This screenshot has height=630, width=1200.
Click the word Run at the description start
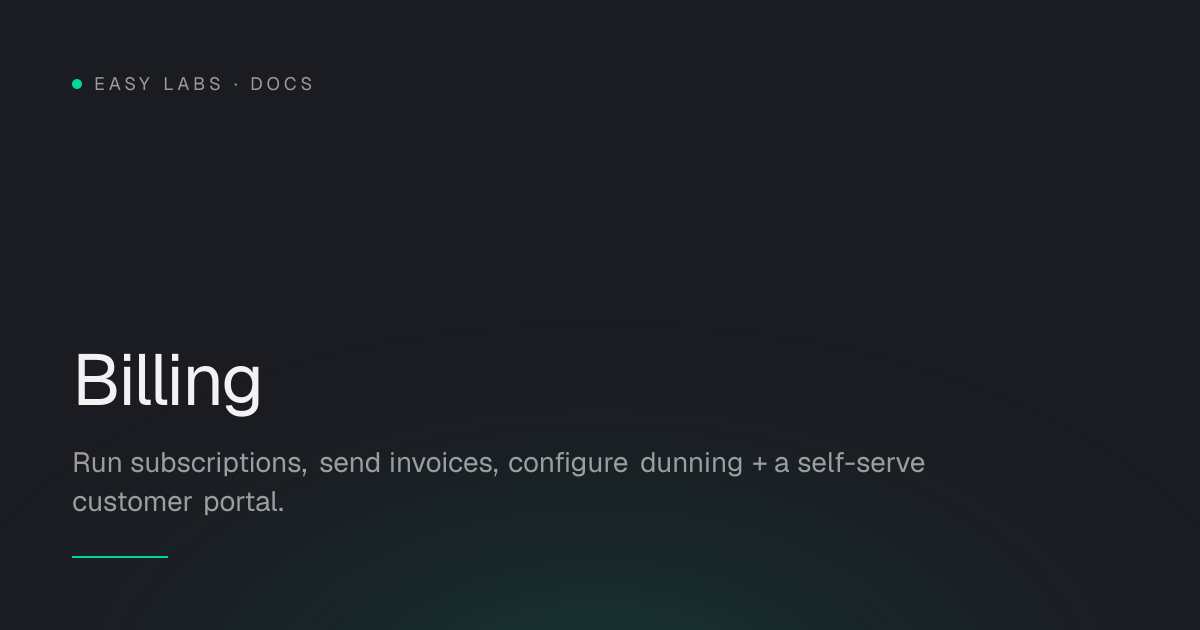pos(96,463)
